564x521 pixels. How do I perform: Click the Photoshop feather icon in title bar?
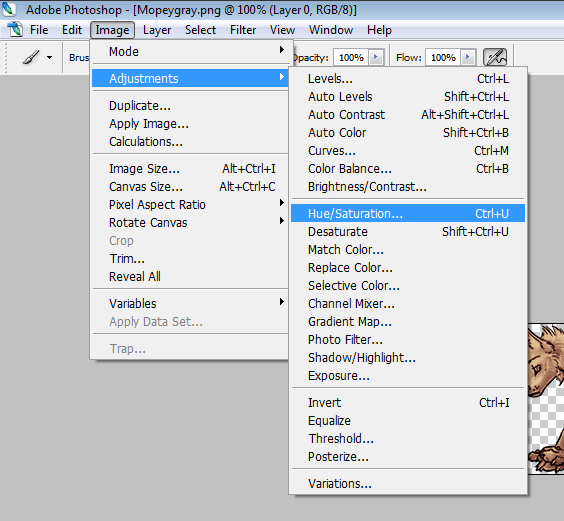click(9, 9)
